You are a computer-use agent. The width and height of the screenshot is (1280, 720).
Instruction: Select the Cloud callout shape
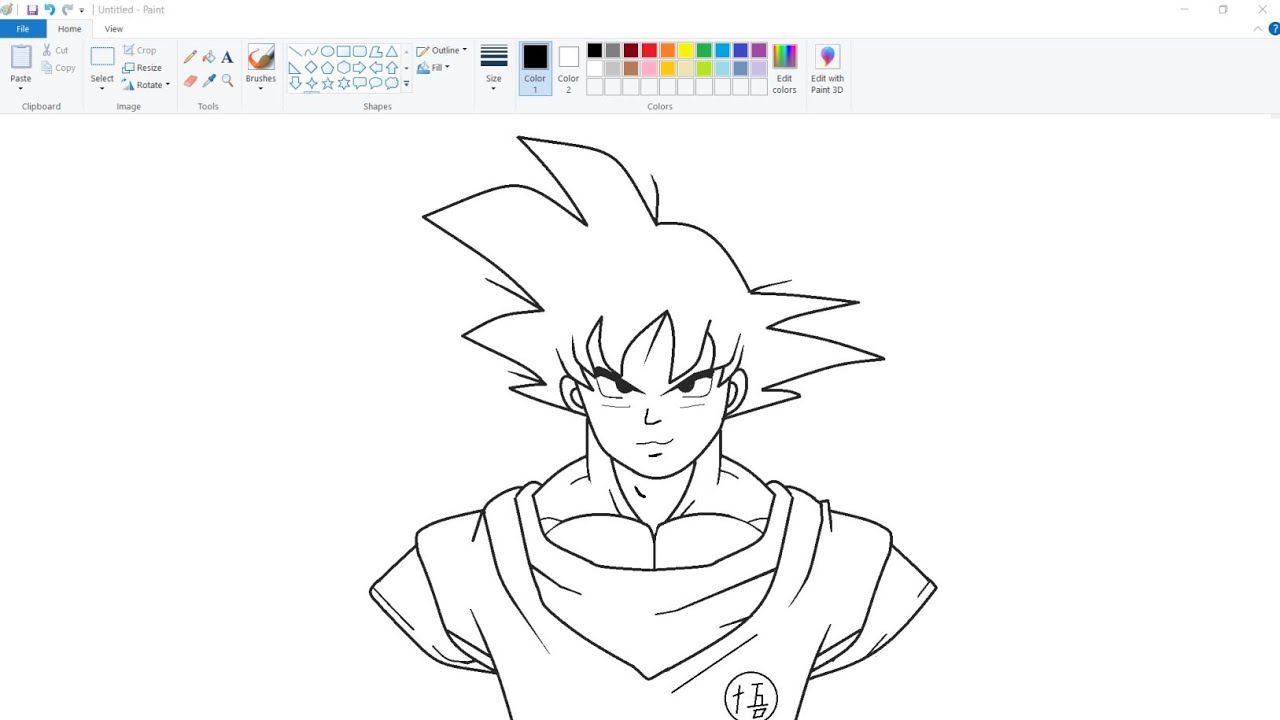[392, 83]
